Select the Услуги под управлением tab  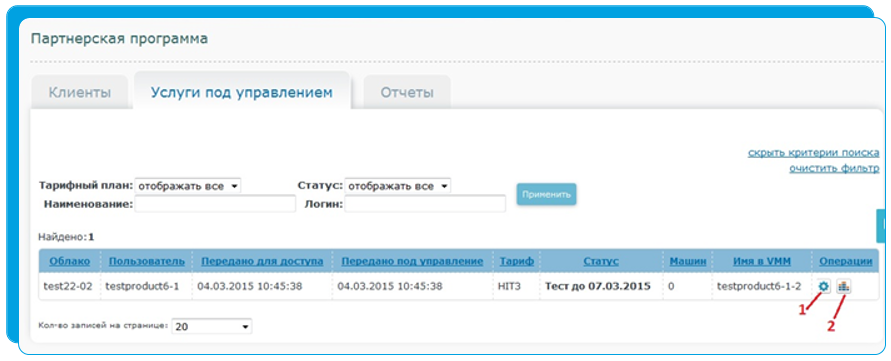(242, 92)
